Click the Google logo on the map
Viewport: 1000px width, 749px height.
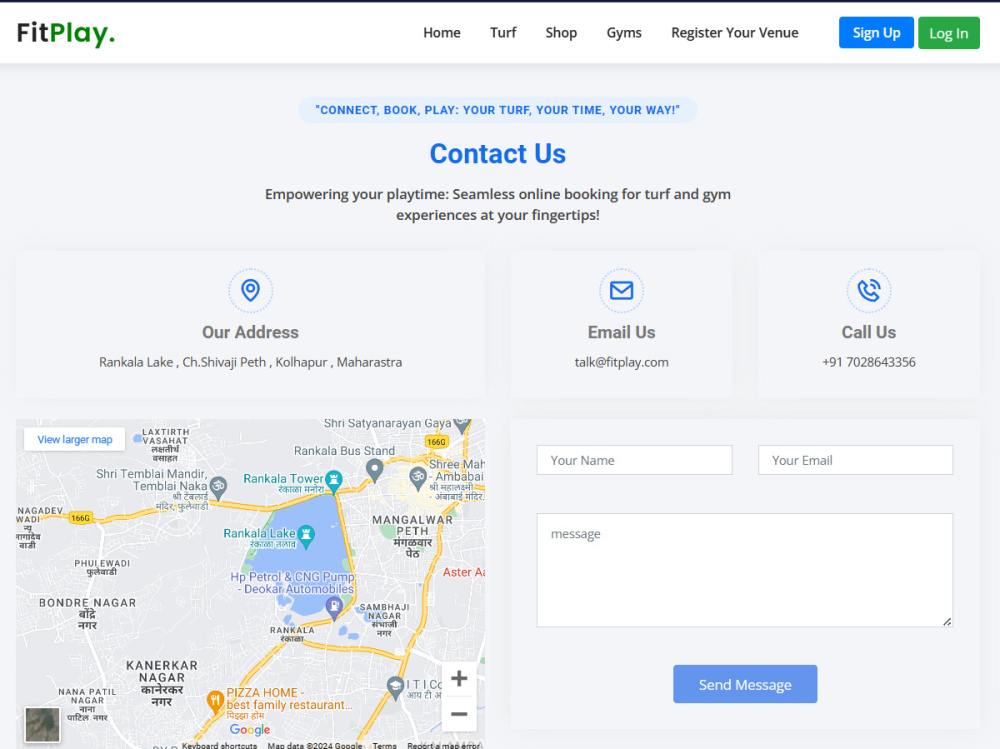[250, 729]
